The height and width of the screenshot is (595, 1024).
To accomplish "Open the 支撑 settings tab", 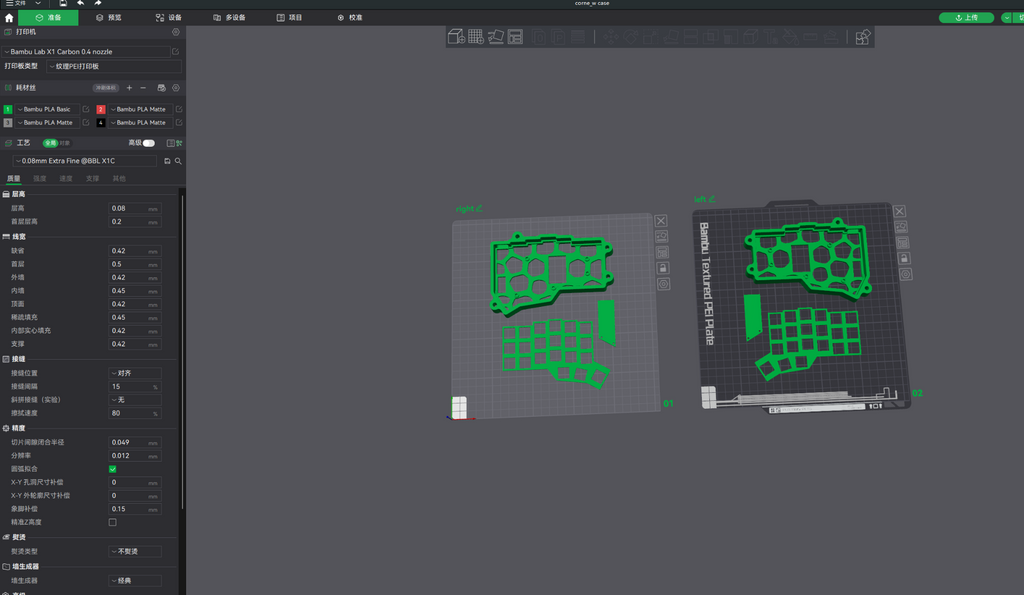I will [x=93, y=178].
